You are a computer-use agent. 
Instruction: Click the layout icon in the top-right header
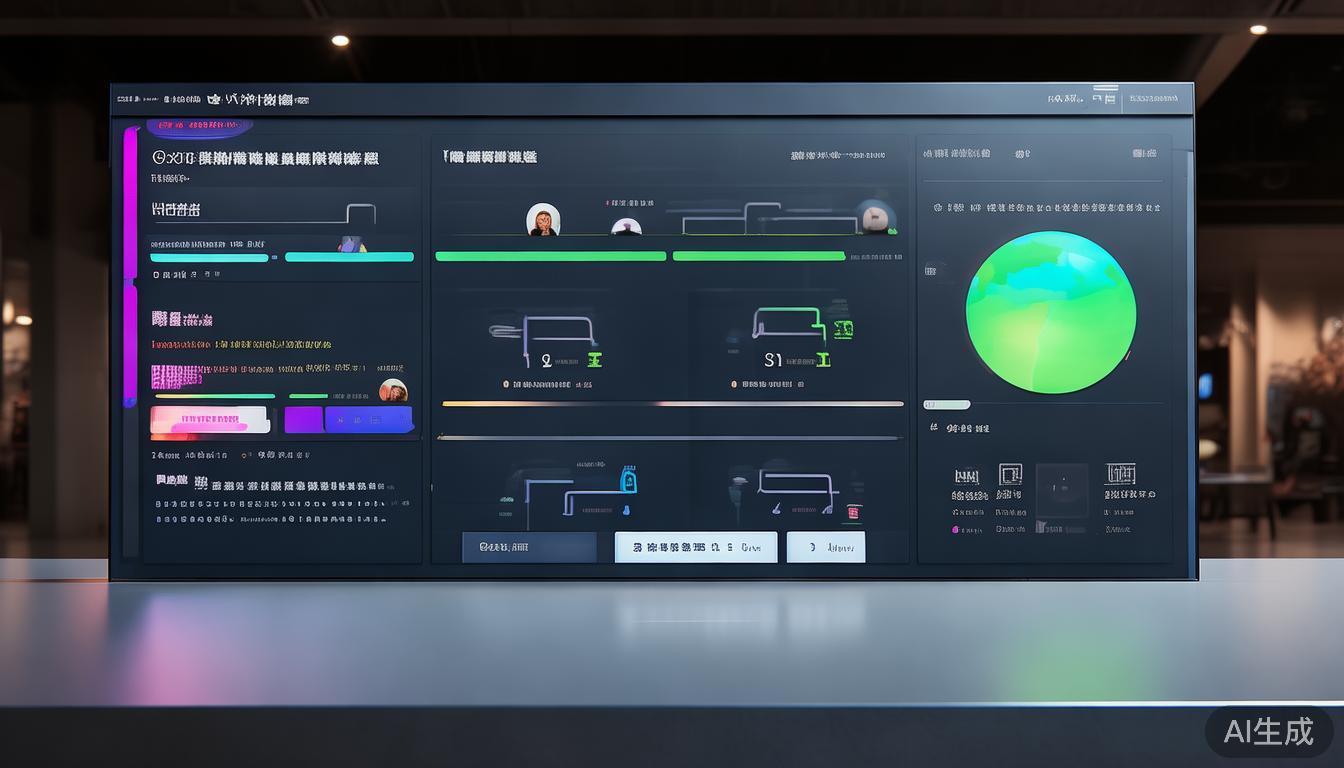pyautogui.click(x=1104, y=97)
